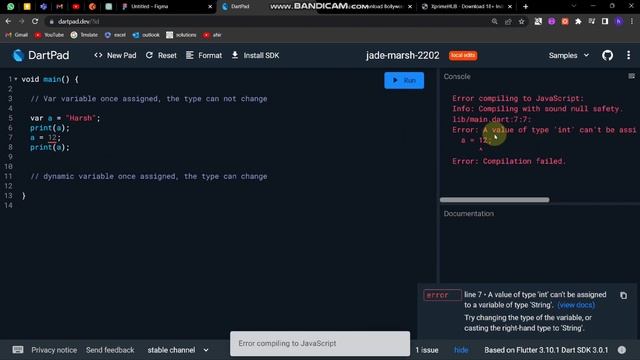
Task: Reset the pad code
Action: 161,55
